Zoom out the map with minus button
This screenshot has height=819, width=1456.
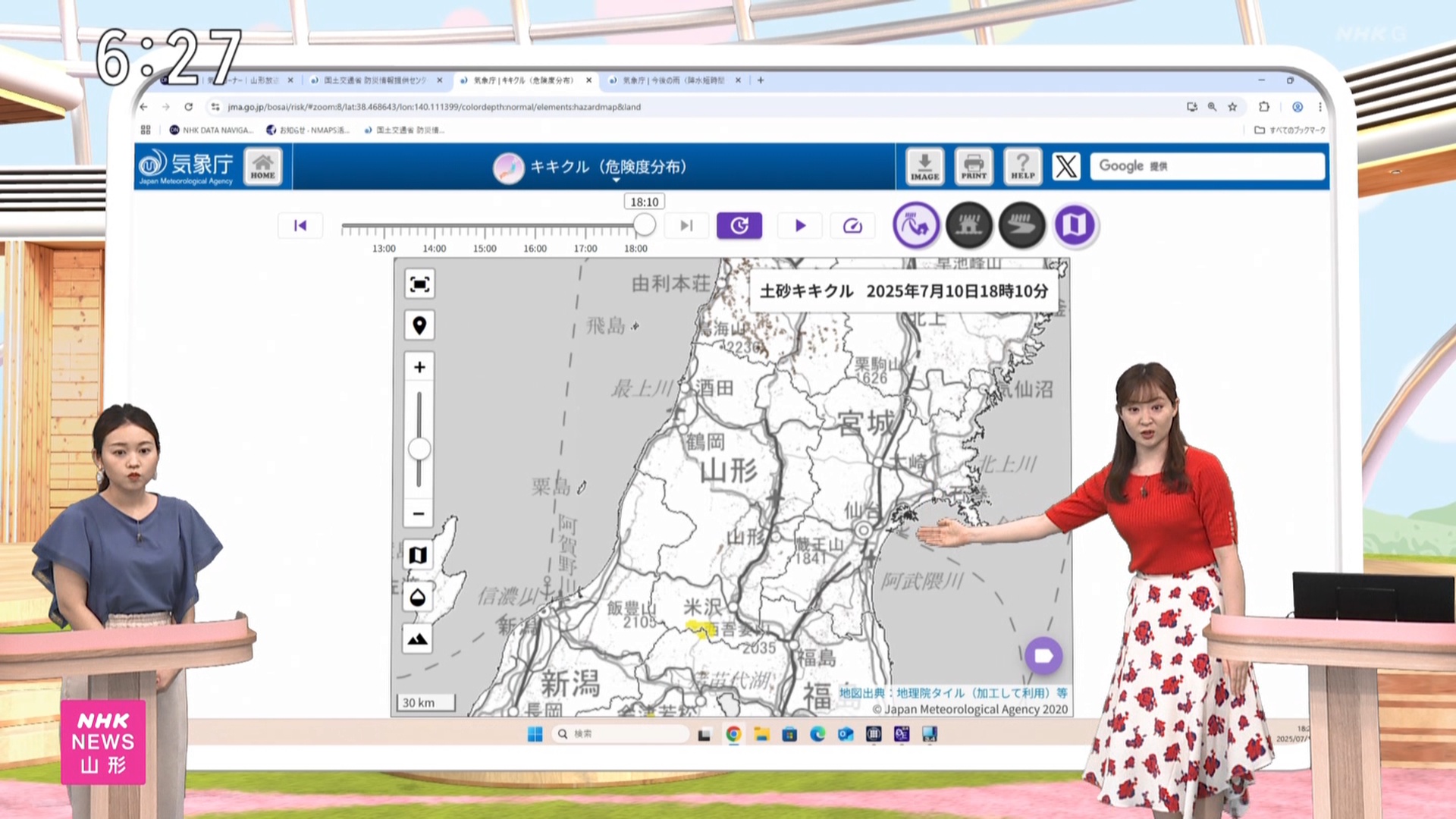pyautogui.click(x=419, y=513)
